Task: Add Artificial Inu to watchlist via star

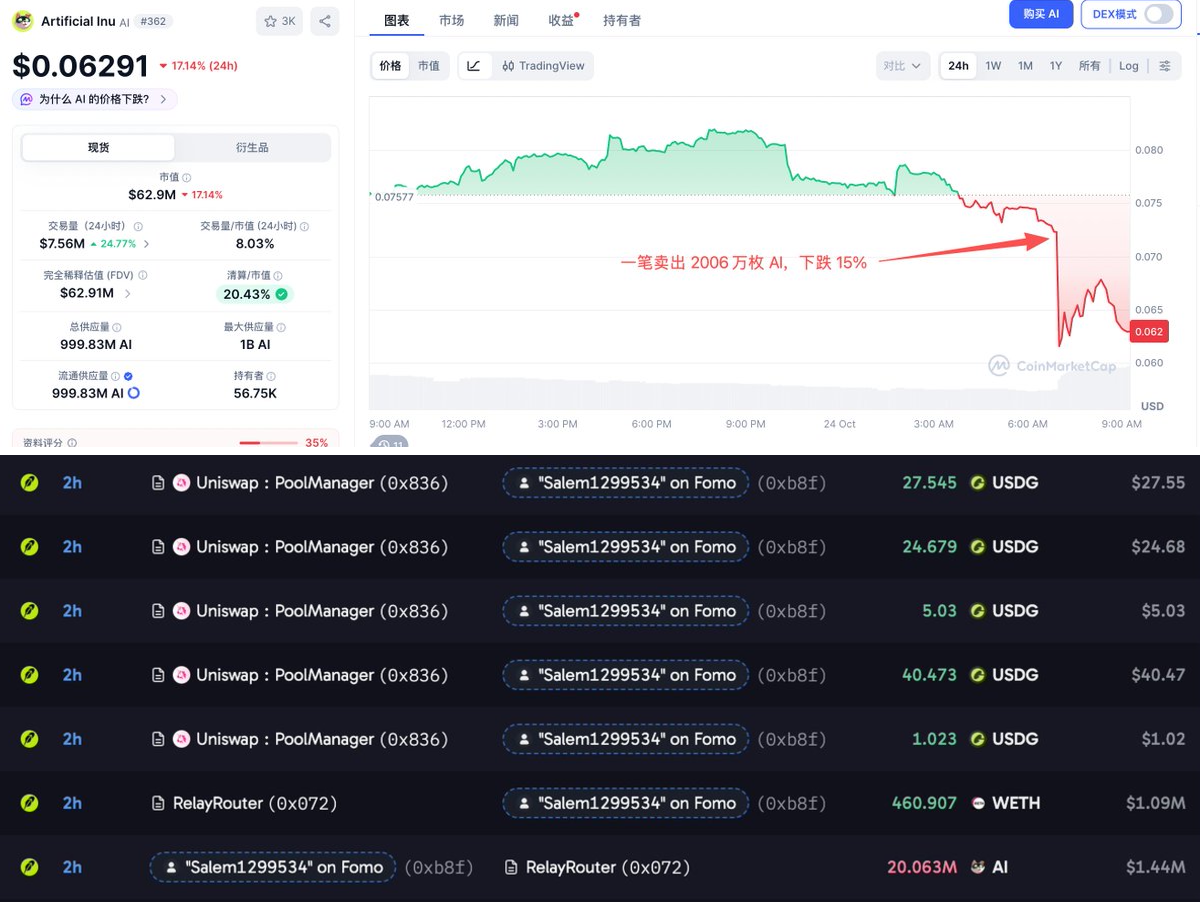Action: pyautogui.click(x=279, y=21)
